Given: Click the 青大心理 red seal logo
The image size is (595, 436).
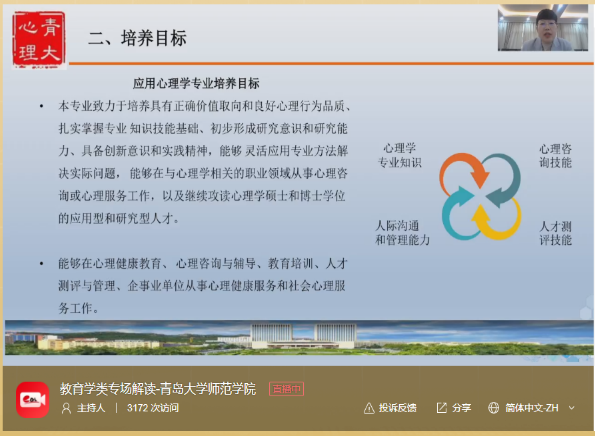Looking at the screenshot, I should pyautogui.click(x=39, y=39).
